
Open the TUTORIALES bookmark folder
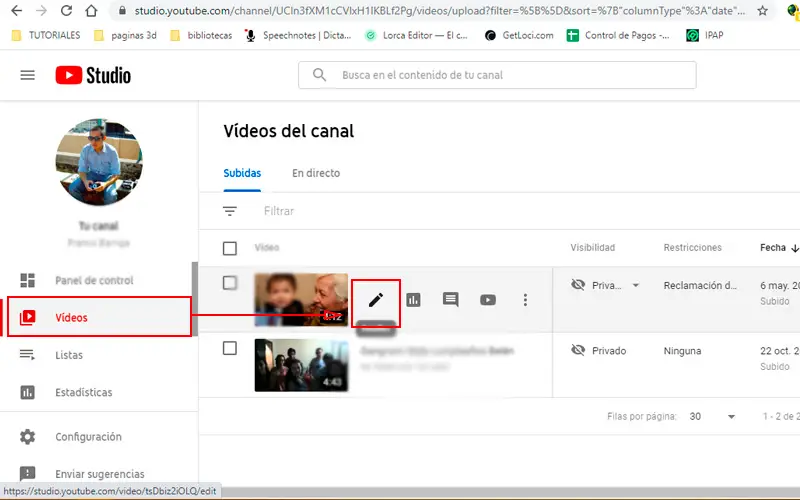tap(46, 35)
